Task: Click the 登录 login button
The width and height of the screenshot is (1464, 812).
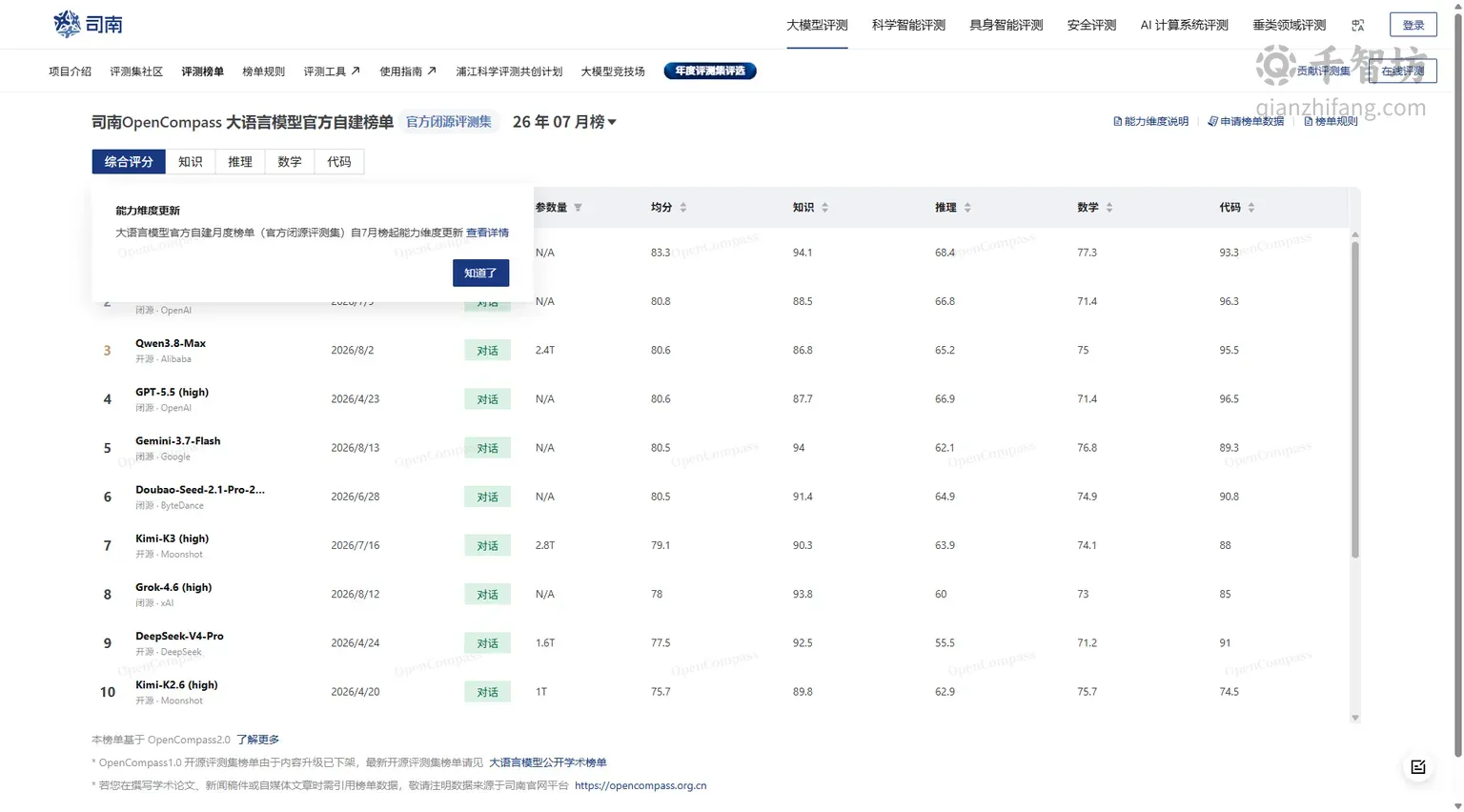Action: pyautogui.click(x=1413, y=26)
